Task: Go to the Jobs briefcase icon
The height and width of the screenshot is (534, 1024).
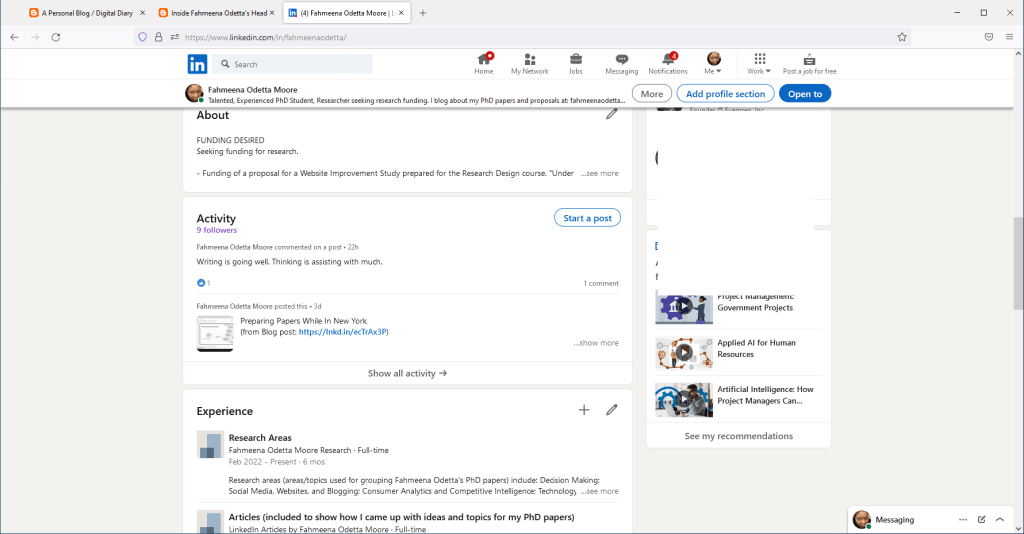Action: pos(576,63)
